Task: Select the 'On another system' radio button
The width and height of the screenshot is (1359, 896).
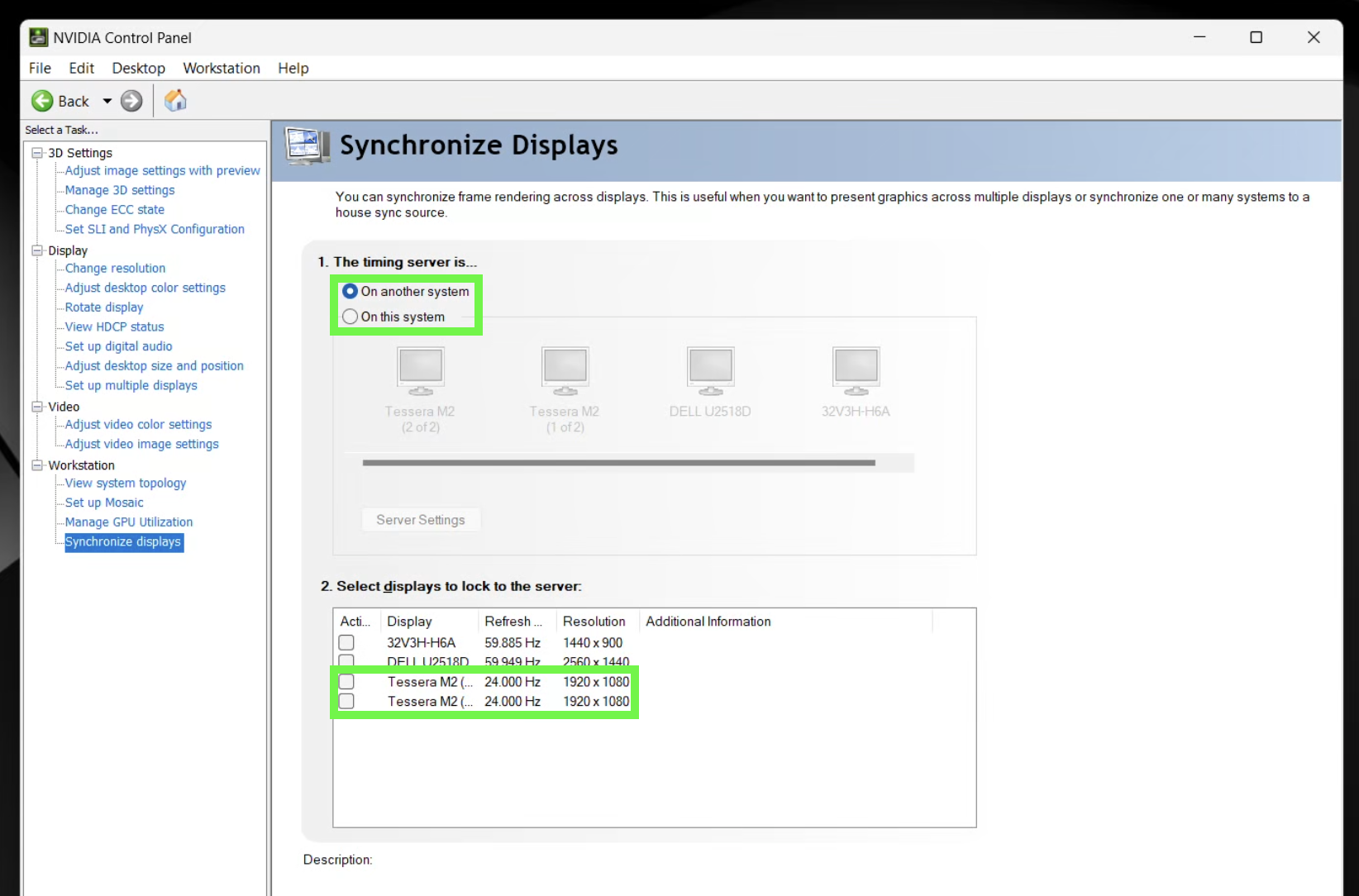Action: [x=350, y=292]
